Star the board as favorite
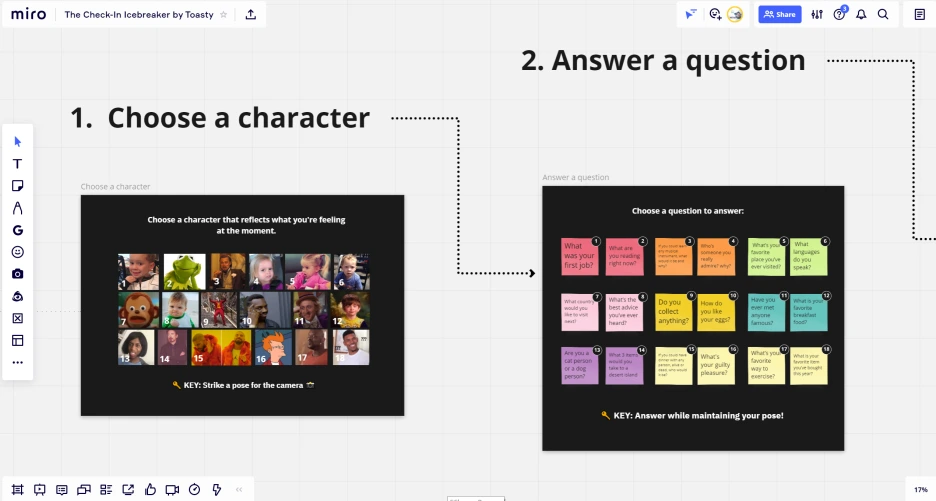936x501 pixels. (223, 14)
